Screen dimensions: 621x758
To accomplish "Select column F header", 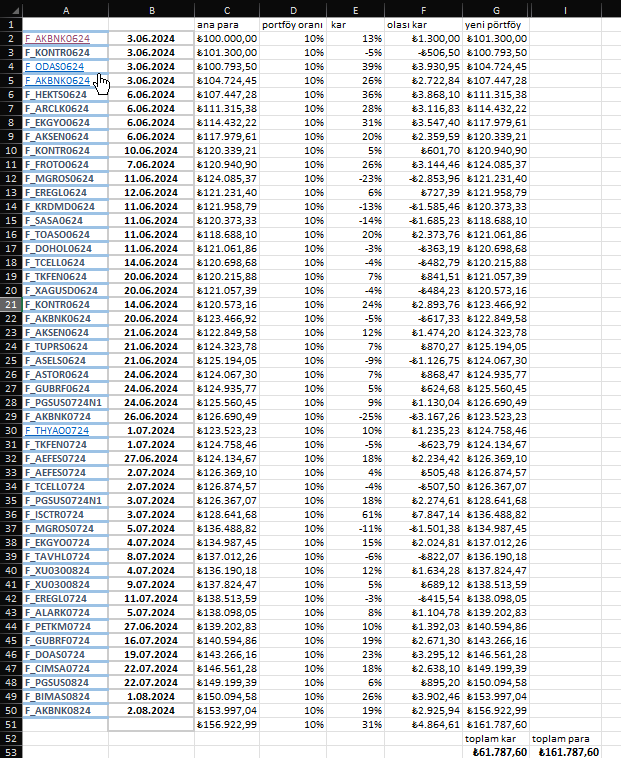I will tap(423, 11).
